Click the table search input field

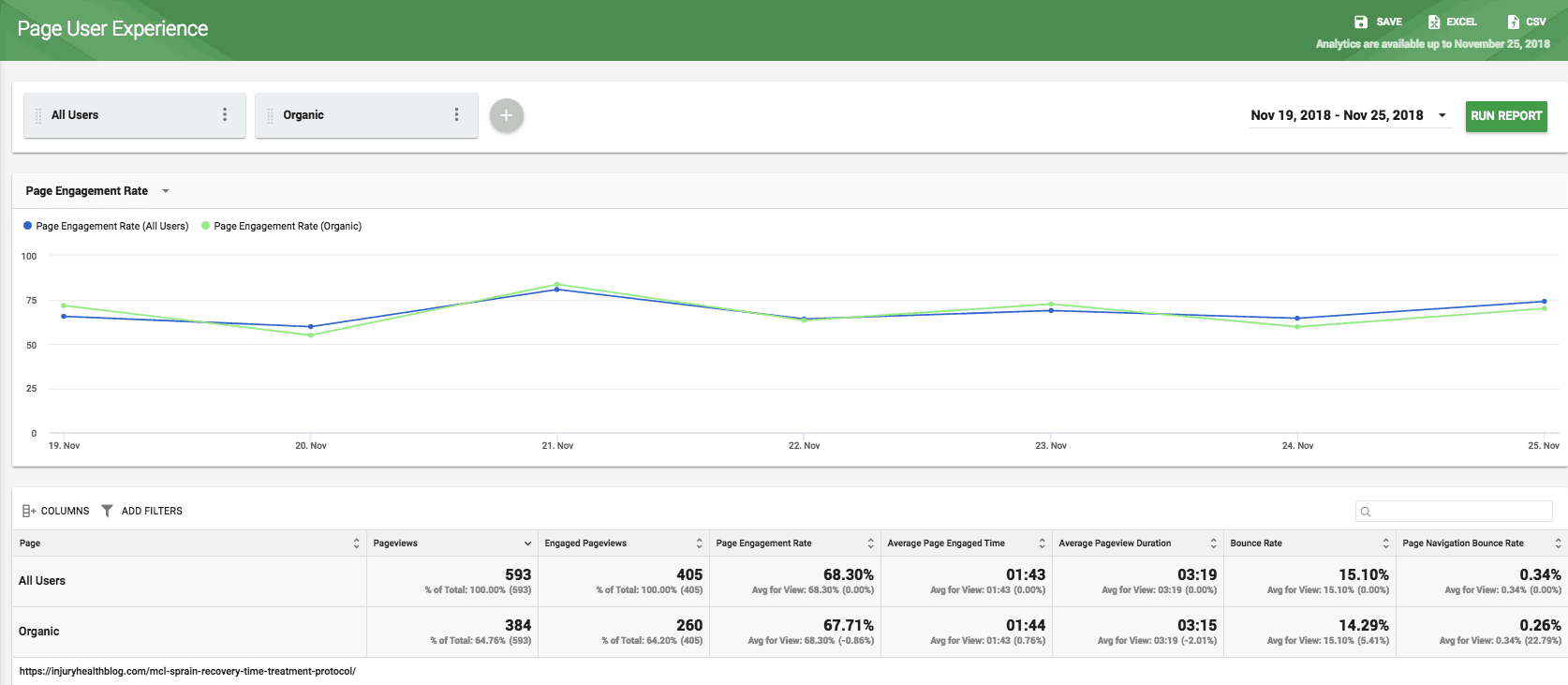pos(1454,511)
